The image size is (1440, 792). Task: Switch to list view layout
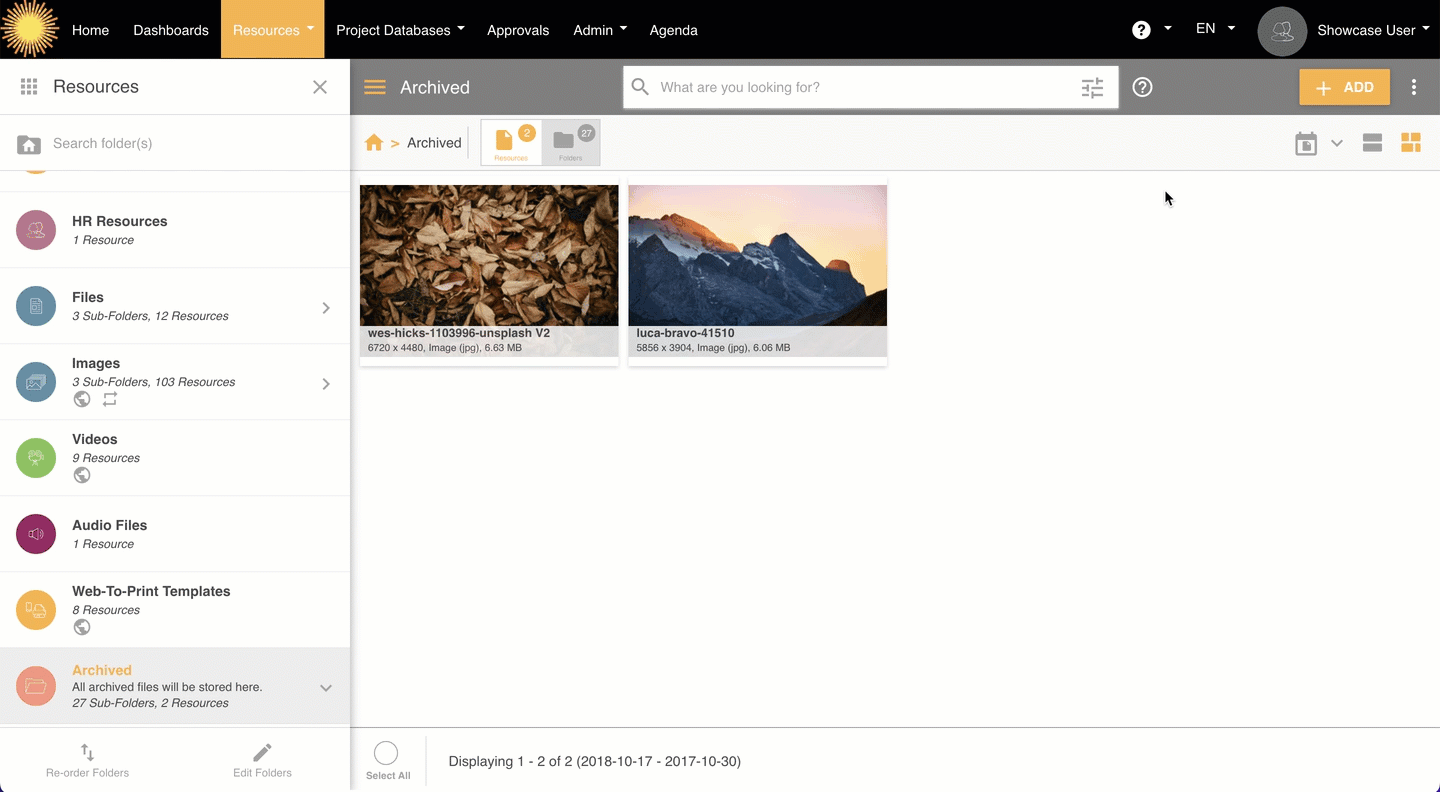1372,143
